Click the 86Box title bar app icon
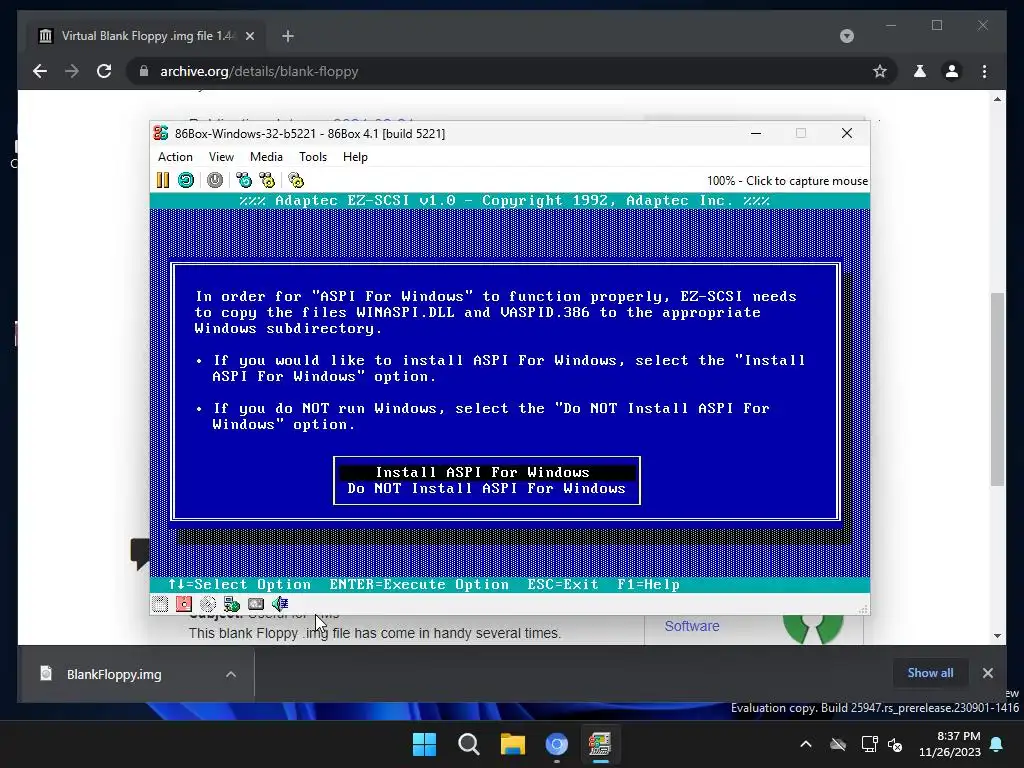 (x=161, y=133)
